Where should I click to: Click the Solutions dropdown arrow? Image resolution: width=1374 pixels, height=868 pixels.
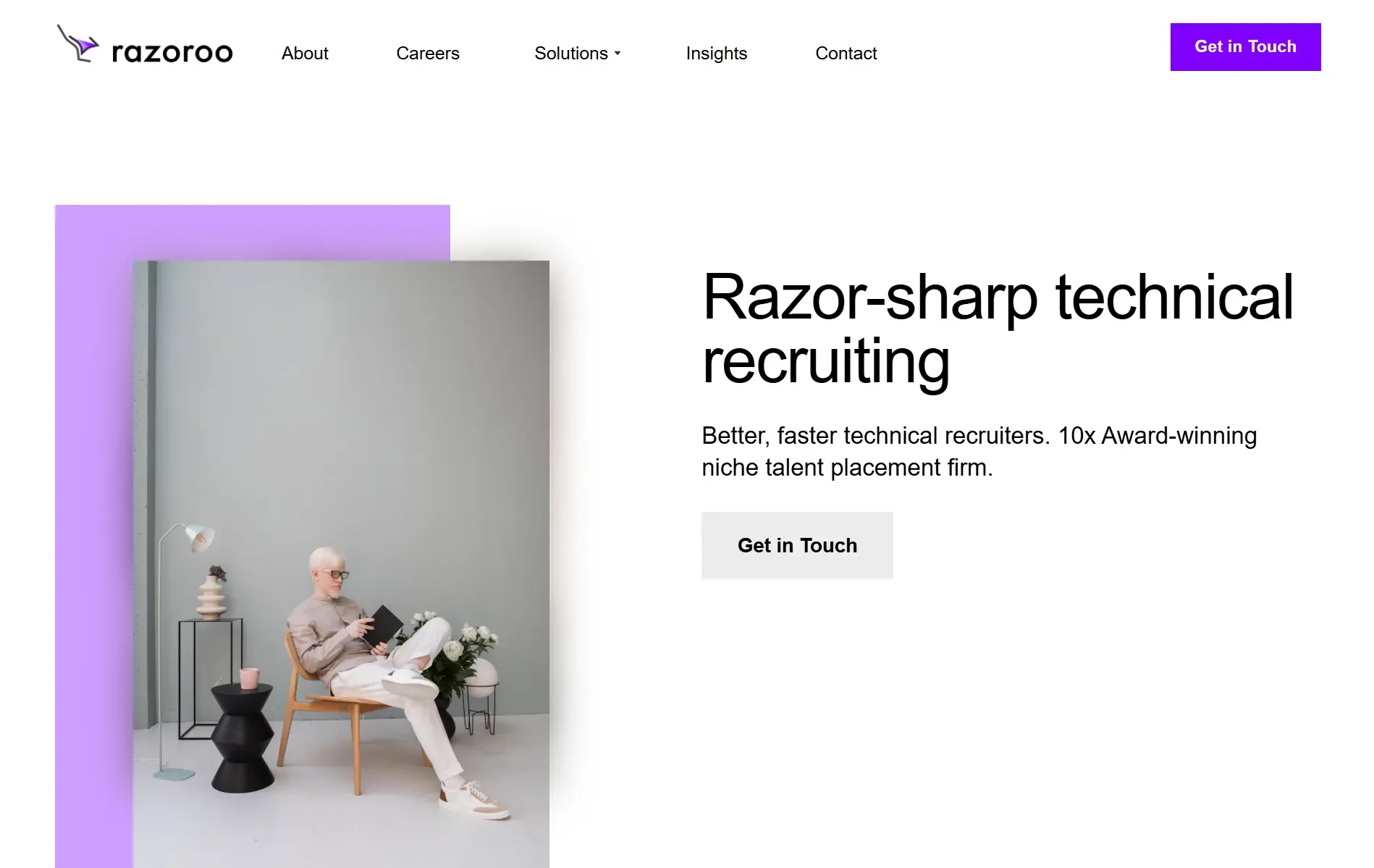[x=618, y=54]
